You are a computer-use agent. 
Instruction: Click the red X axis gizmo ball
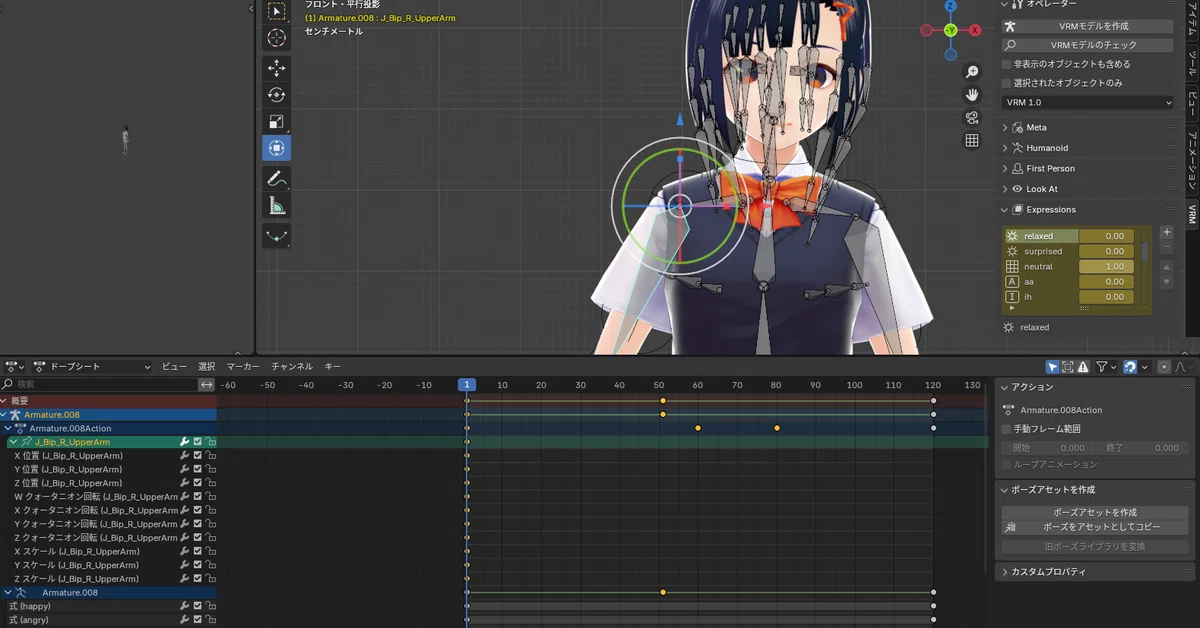click(x=975, y=30)
